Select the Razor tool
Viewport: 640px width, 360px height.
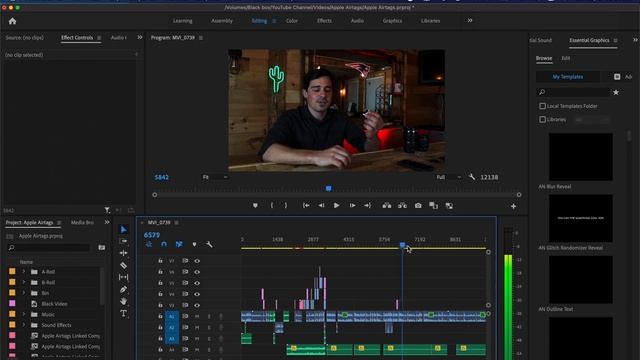(123, 265)
